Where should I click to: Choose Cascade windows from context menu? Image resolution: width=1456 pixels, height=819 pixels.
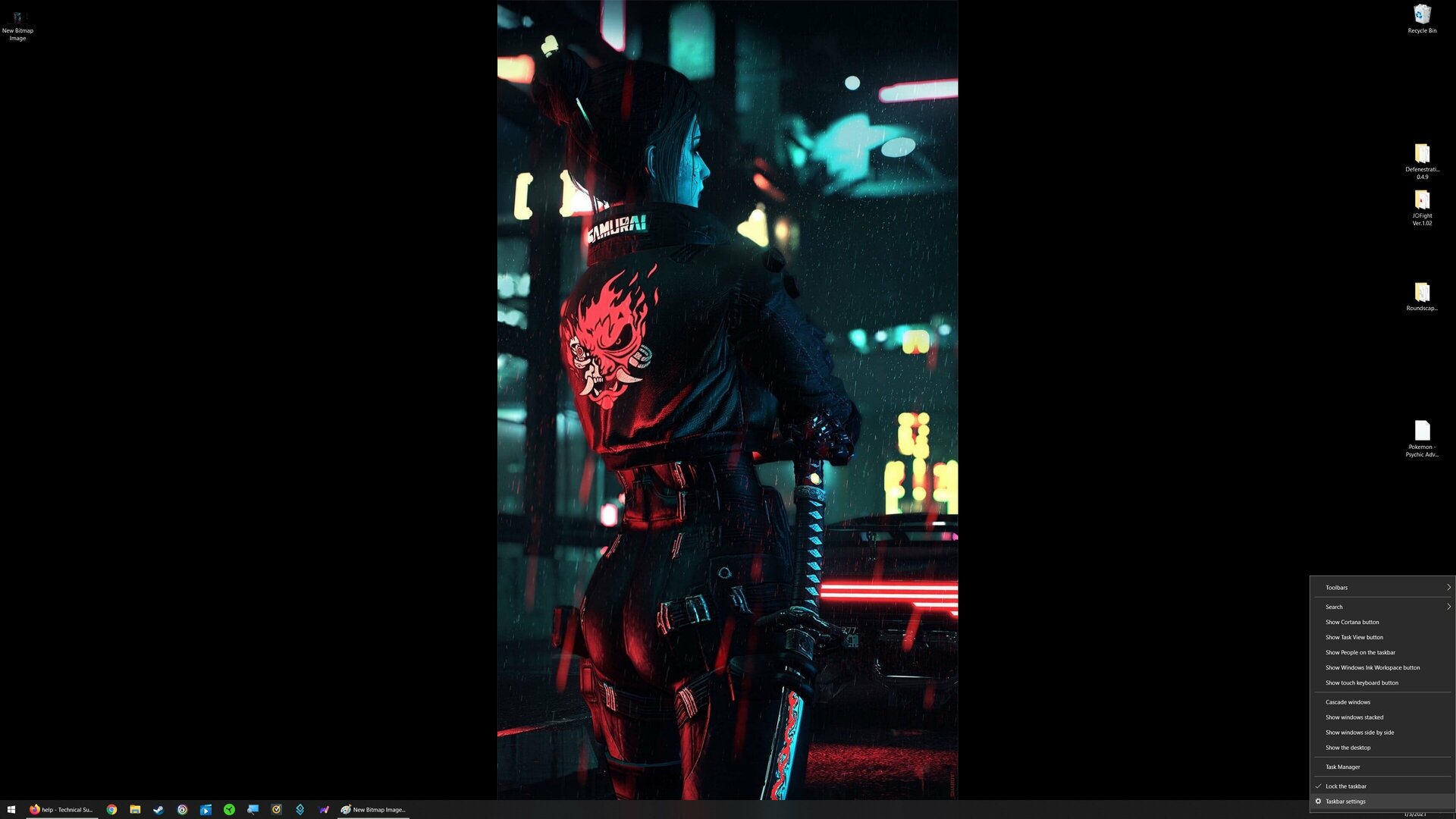point(1382,701)
